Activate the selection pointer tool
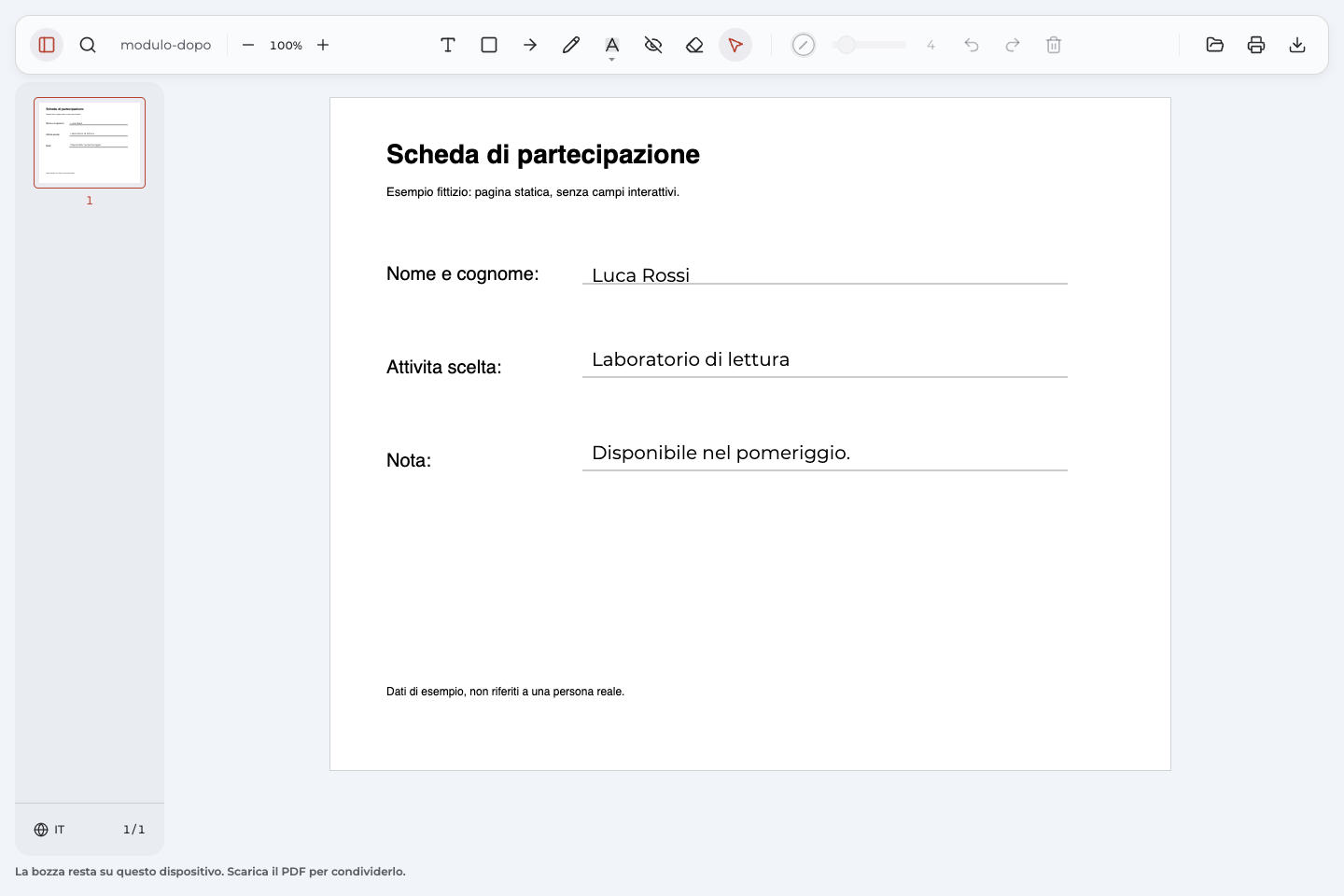1344x896 pixels. (735, 45)
